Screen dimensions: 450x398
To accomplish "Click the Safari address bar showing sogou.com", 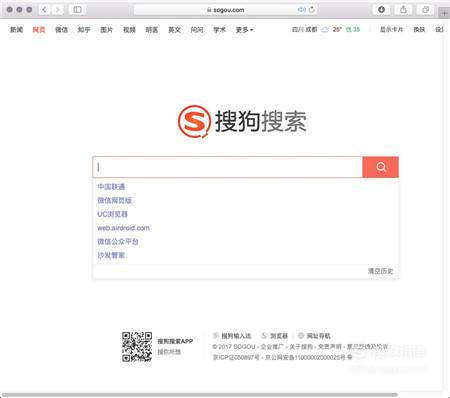I will [225, 10].
